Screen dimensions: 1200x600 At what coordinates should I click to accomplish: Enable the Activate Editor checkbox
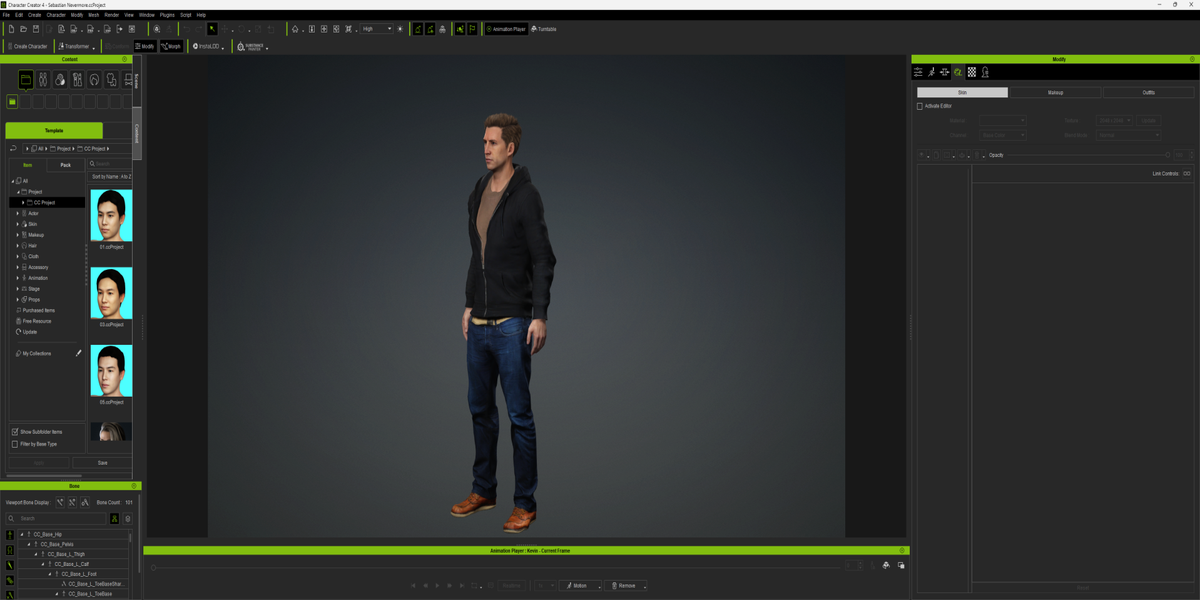click(x=920, y=106)
